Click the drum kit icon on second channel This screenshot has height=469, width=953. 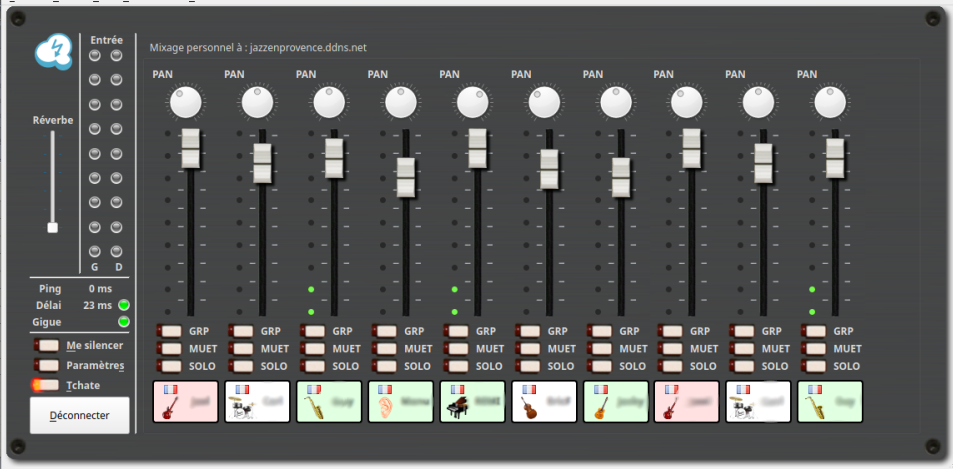click(x=241, y=407)
